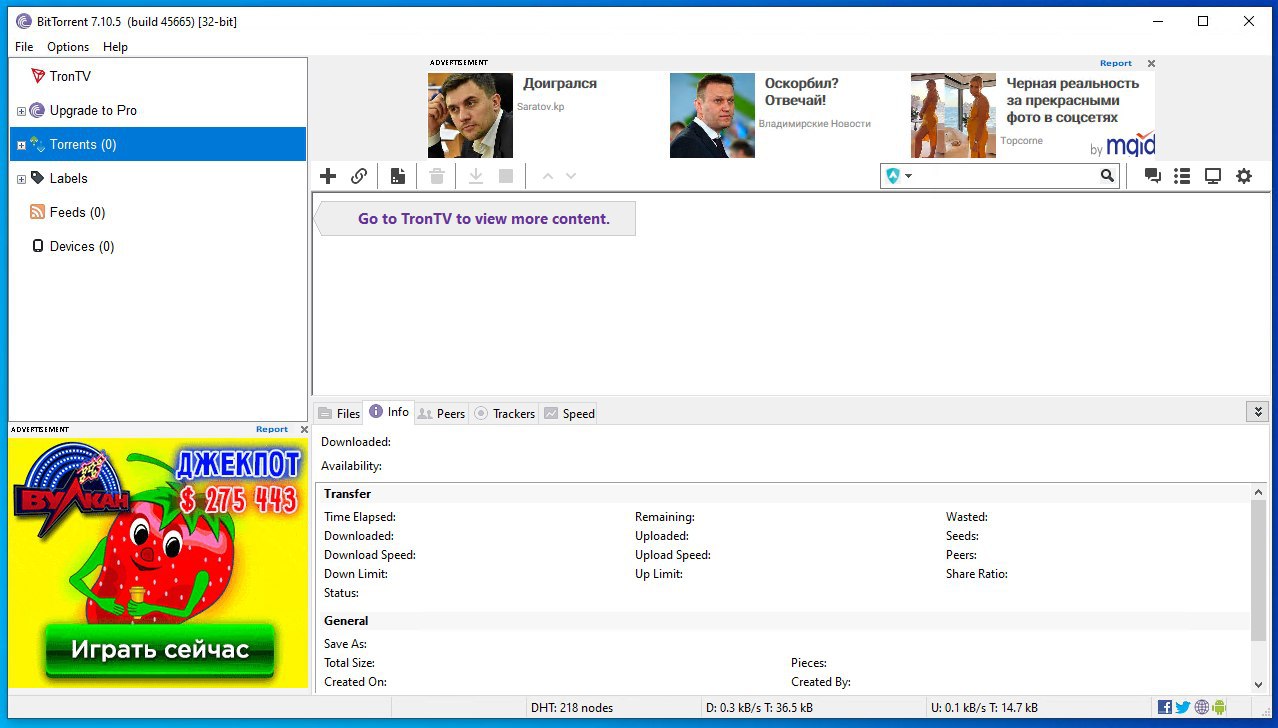Viewport: 1278px width, 728px height.
Task: Close the top advertisement banner
Action: point(1151,63)
